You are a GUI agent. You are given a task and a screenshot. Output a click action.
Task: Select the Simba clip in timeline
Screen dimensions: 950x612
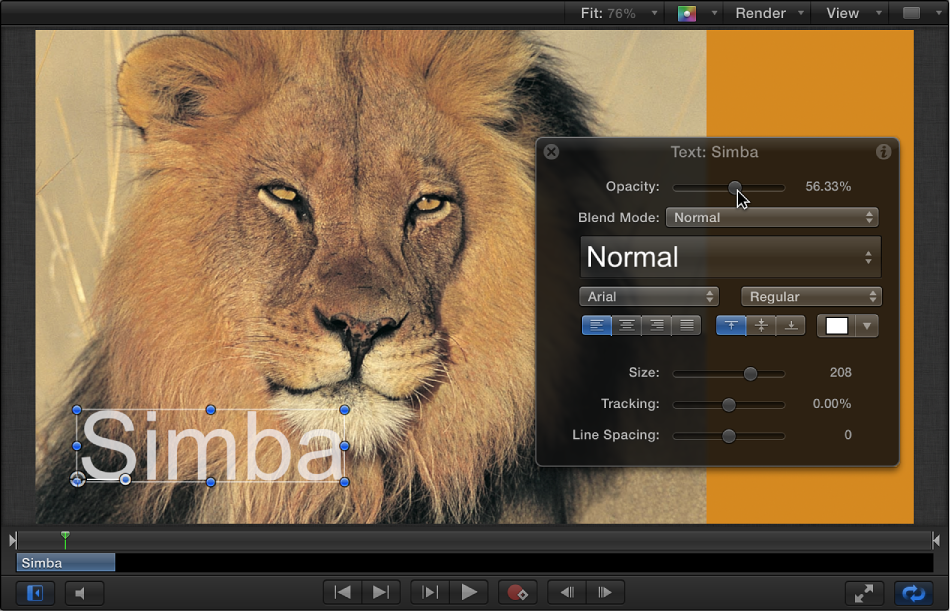pos(66,563)
